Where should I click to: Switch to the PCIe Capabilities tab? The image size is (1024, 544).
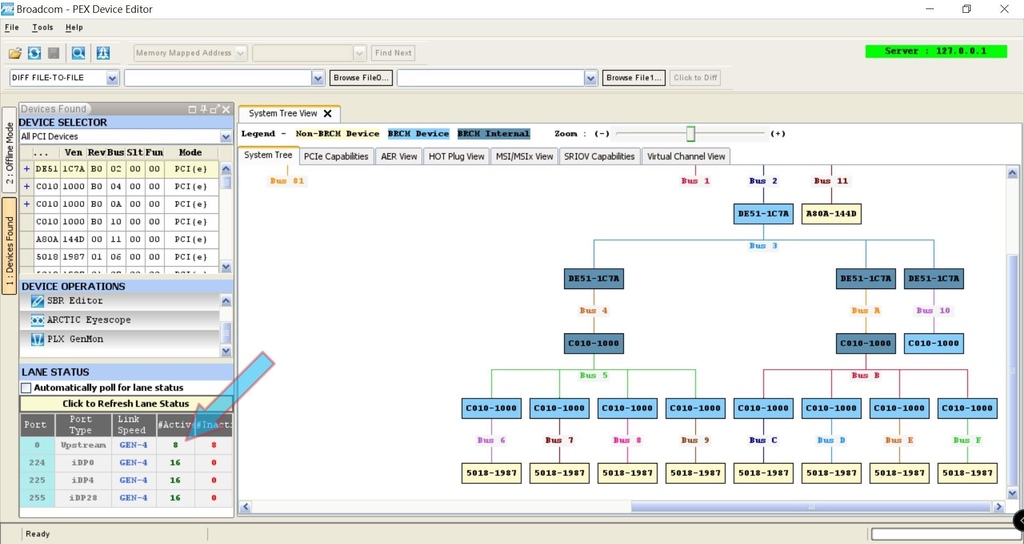tap(336, 157)
